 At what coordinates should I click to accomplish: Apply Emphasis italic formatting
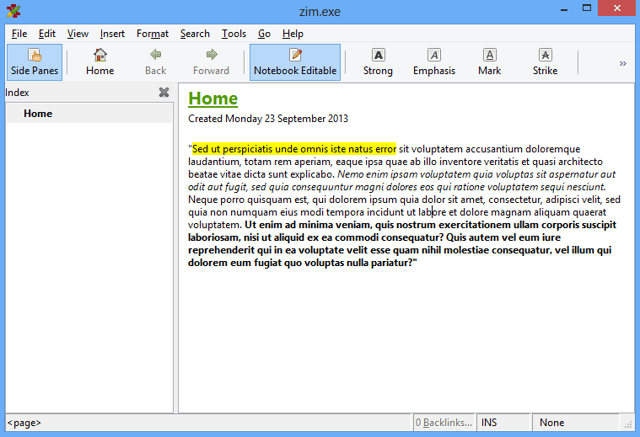pyautogui.click(x=434, y=62)
